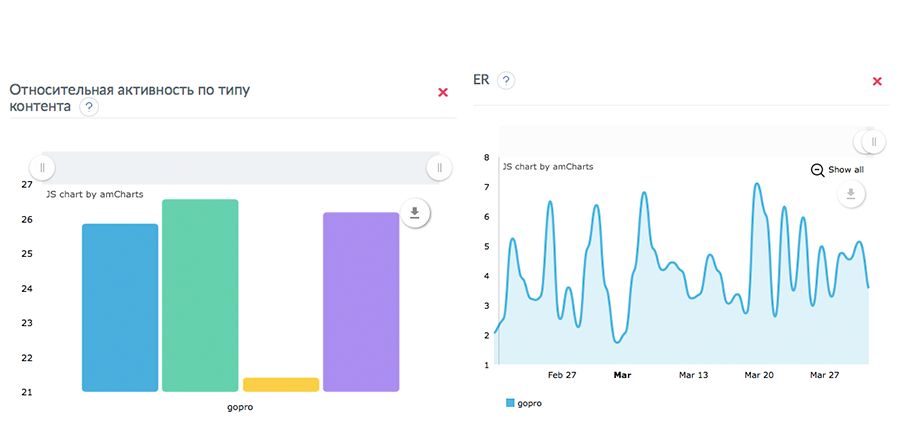This screenshot has height=432, width=910.
Task: Click the gopro label under the bars
Action: point(240,408)
